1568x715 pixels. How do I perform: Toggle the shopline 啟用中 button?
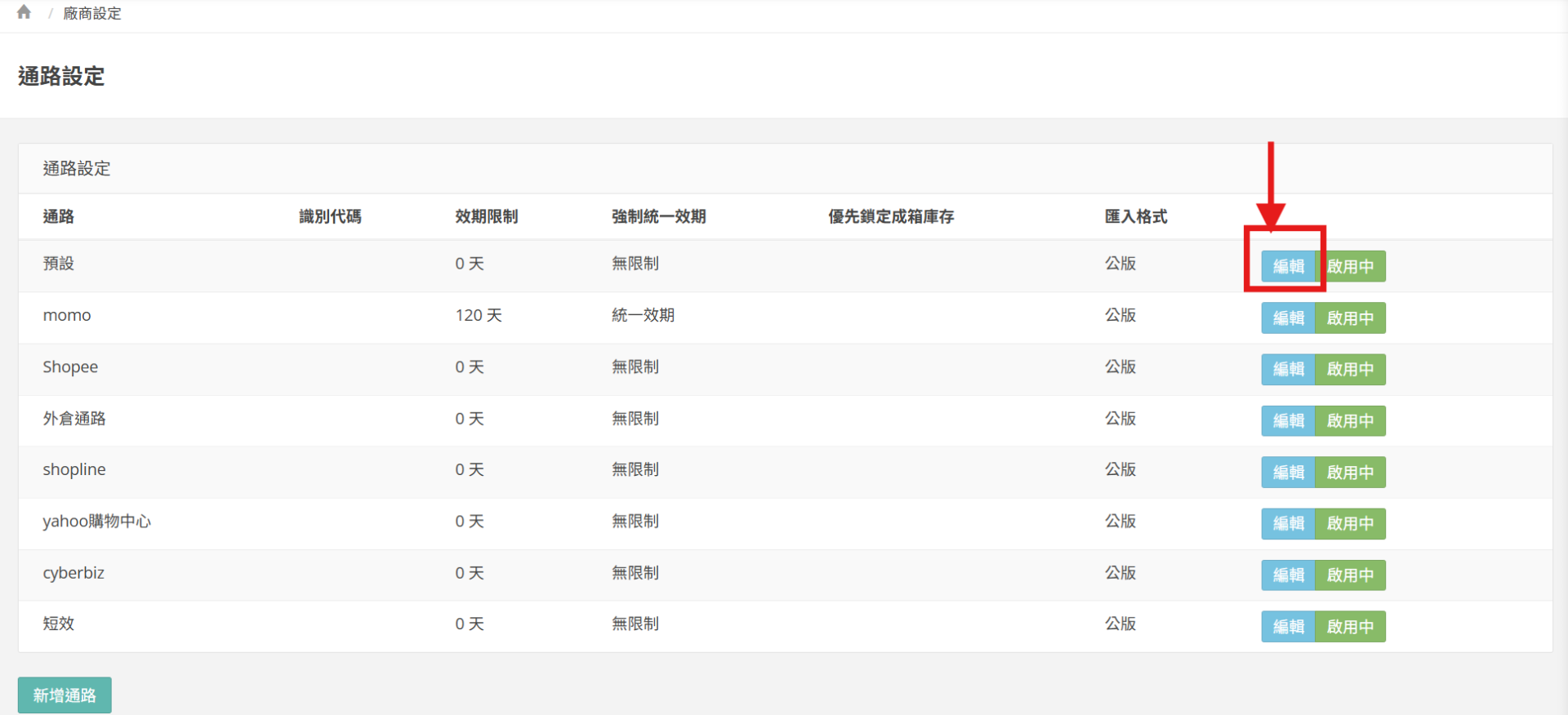tap(1350, 473)
